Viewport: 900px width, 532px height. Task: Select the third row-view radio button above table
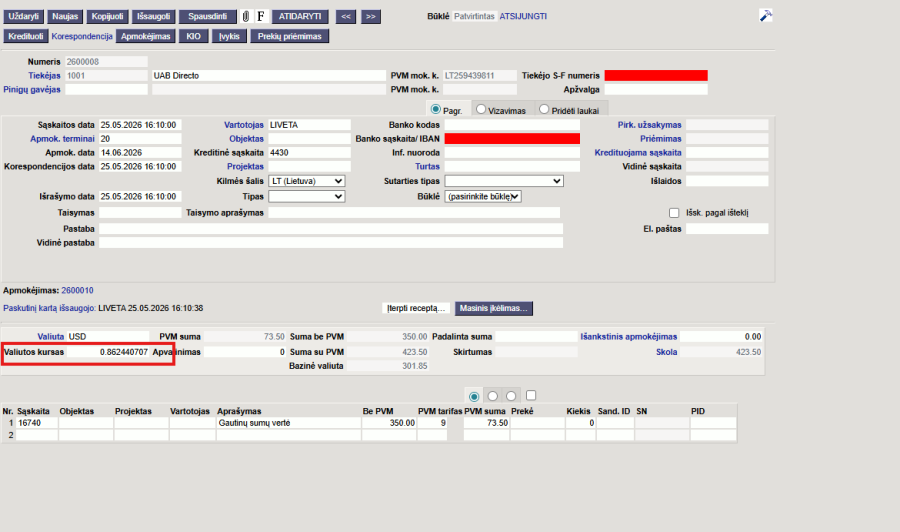pyautogui.click(x=511, y=396)
